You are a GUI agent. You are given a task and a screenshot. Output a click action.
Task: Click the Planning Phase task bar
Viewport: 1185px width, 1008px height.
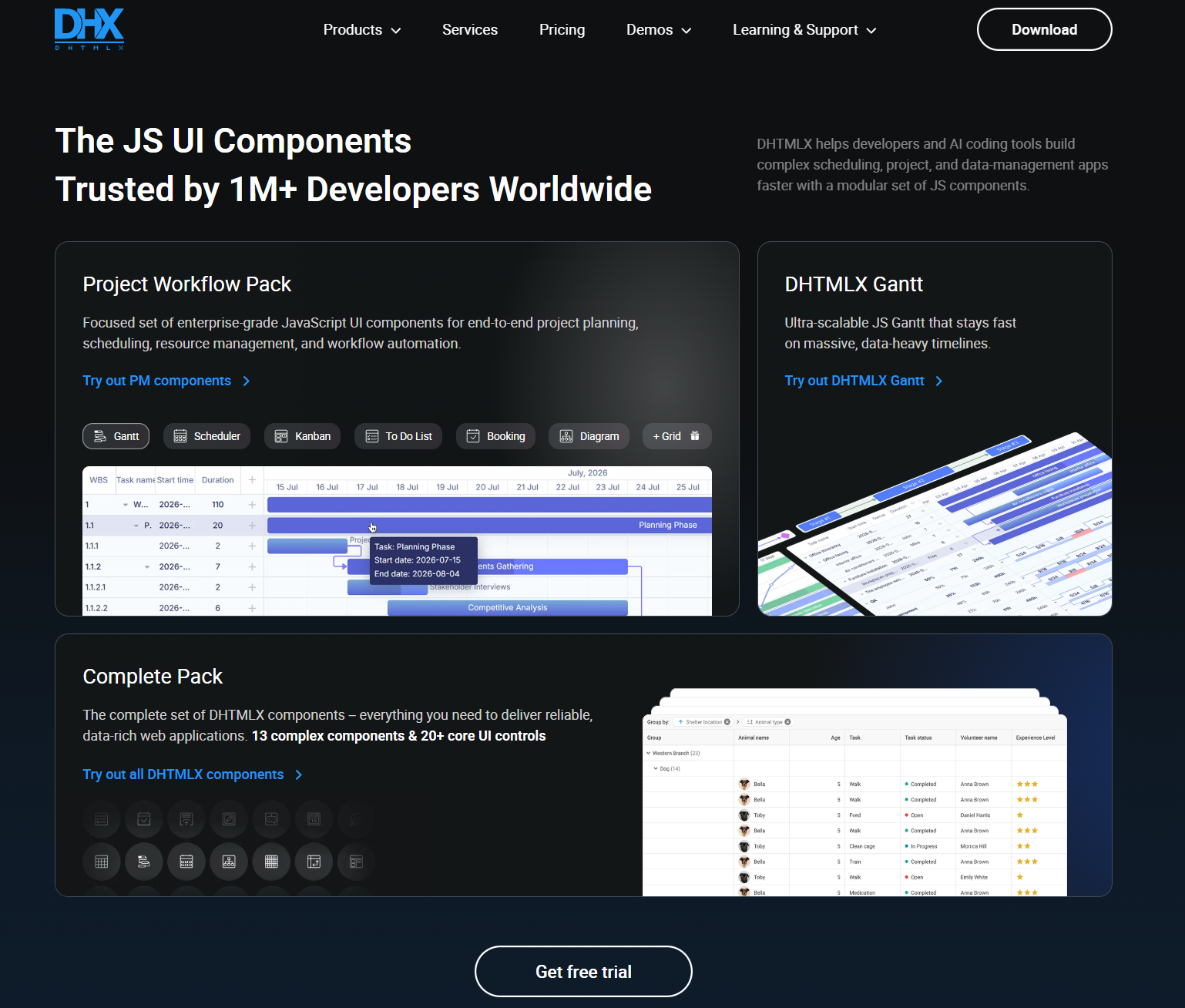coord(489,526)
